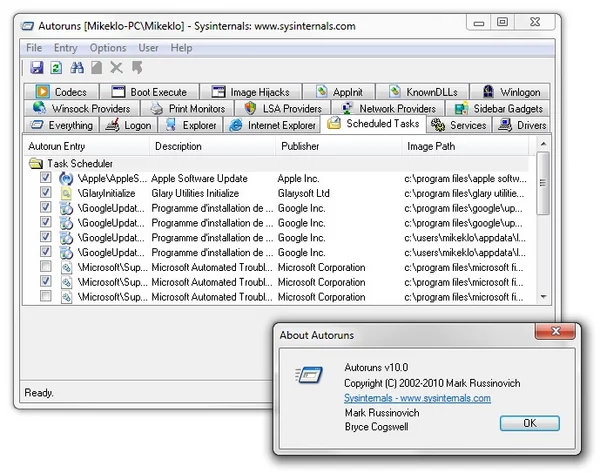The width and height of the screenshot is (600, 473).
Task: Select the Print Monitors tab
Action: [x=187, y=108]
